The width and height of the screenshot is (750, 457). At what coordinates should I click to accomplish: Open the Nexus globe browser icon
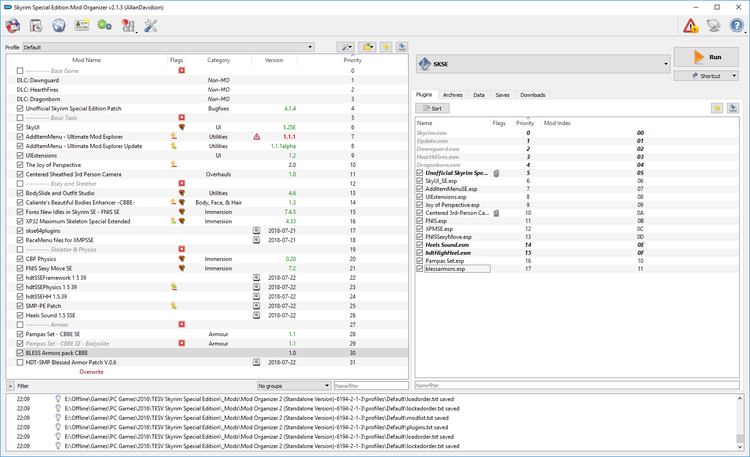pyautogui.click(x=59, y=26)
